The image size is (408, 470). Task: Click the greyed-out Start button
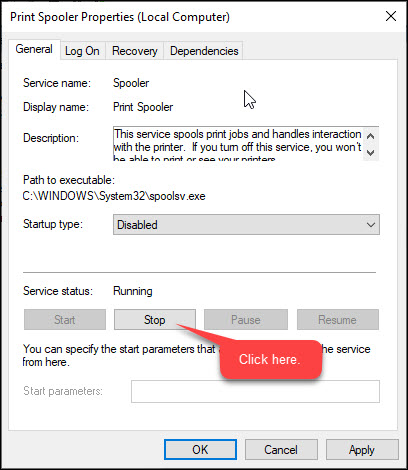(x=65, y=320)
